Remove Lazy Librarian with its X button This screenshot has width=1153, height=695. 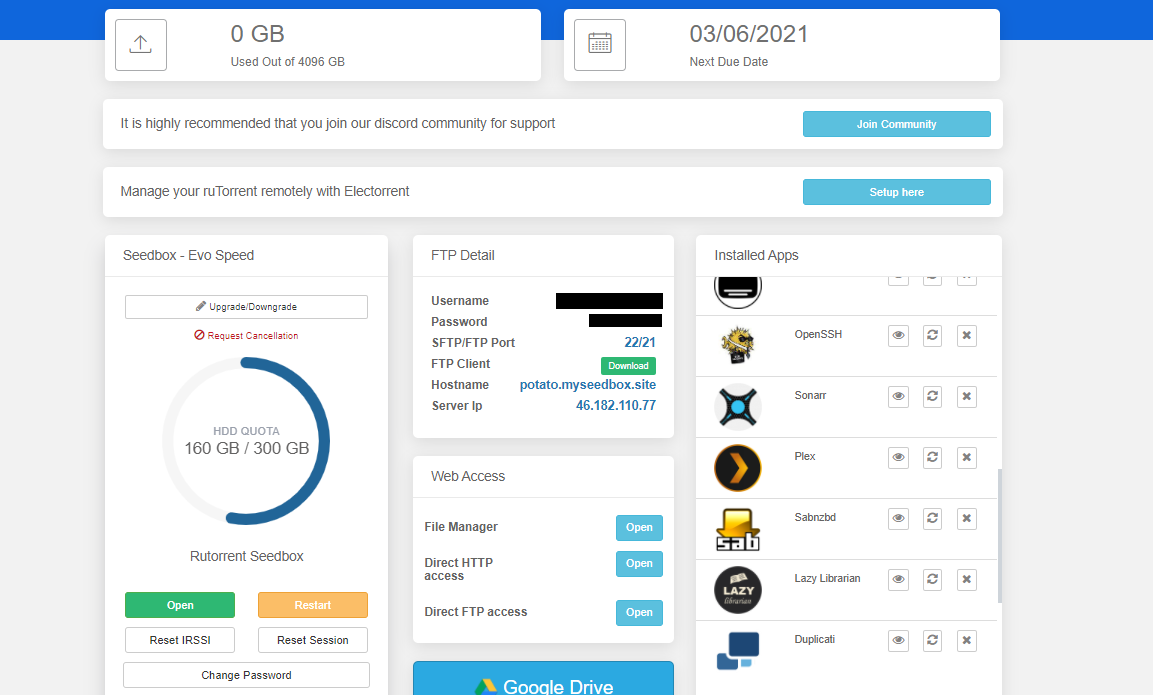(x=965, y=579)
